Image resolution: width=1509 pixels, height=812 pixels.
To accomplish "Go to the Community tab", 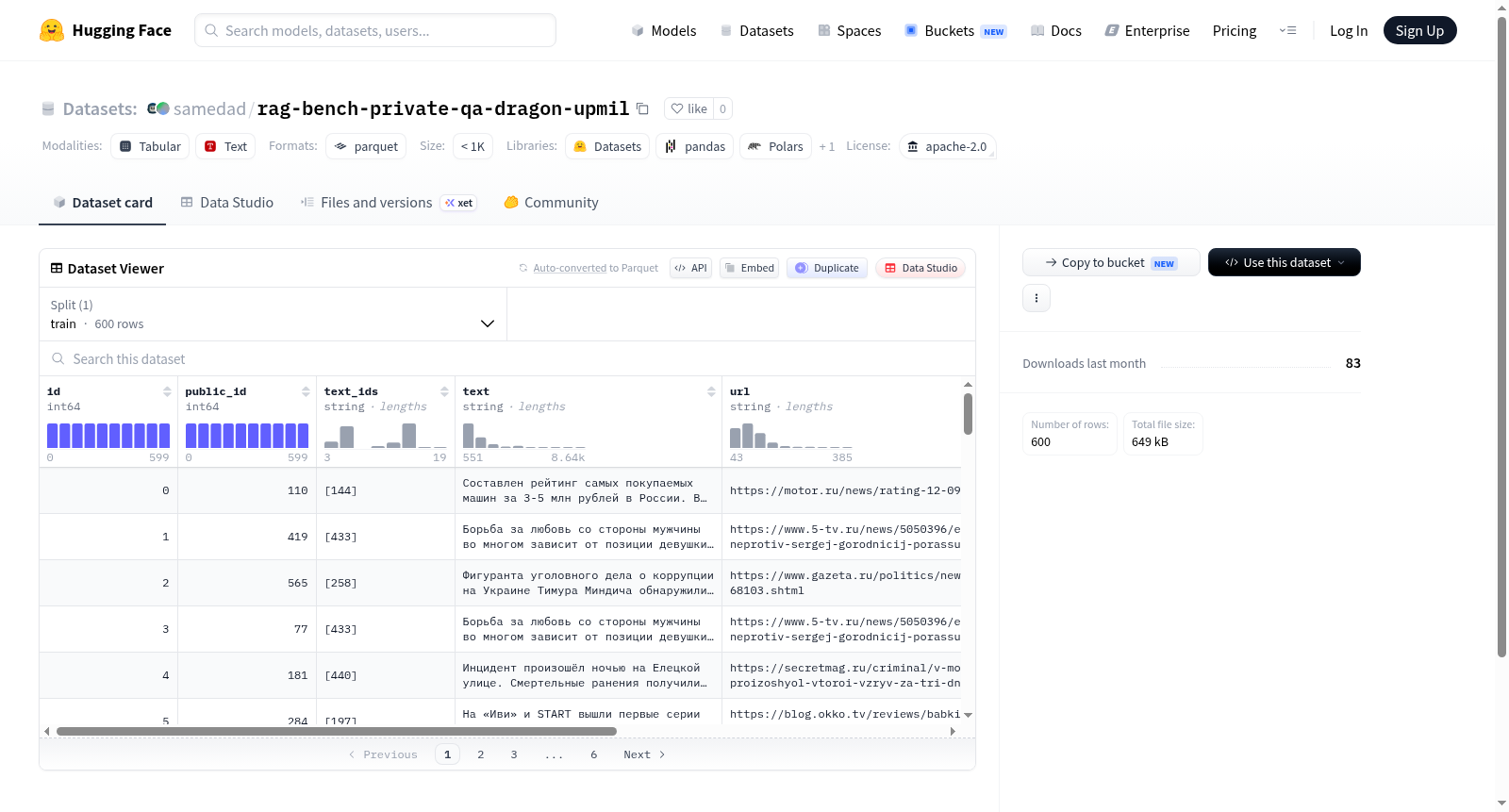I will pos(551,203).
